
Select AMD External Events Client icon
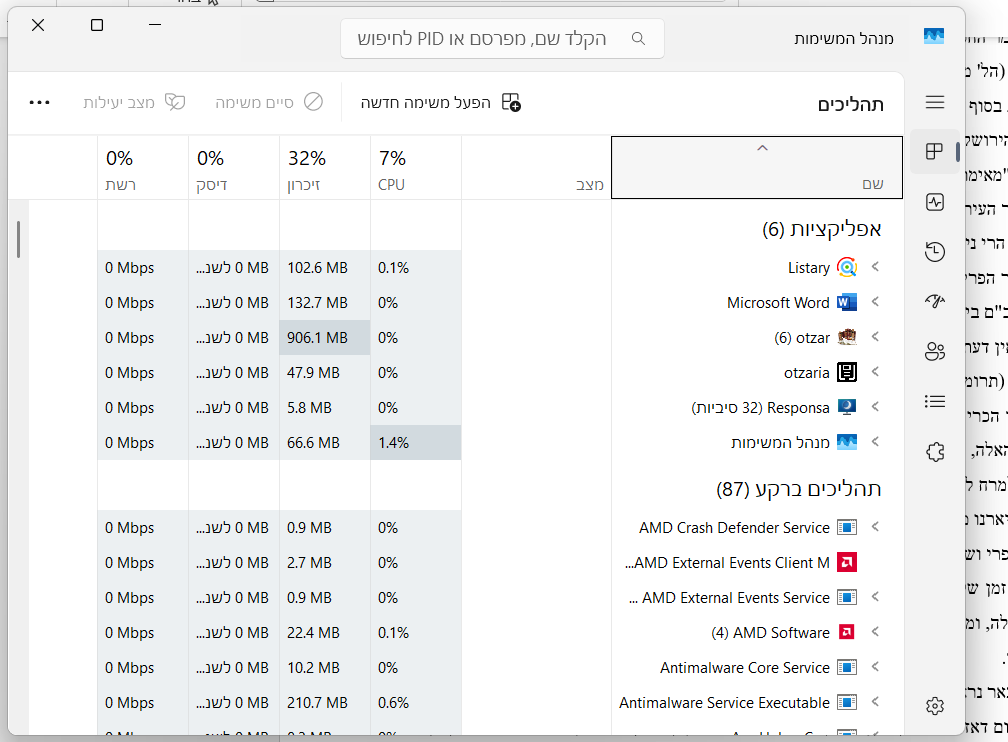click(x=847, y=563)
